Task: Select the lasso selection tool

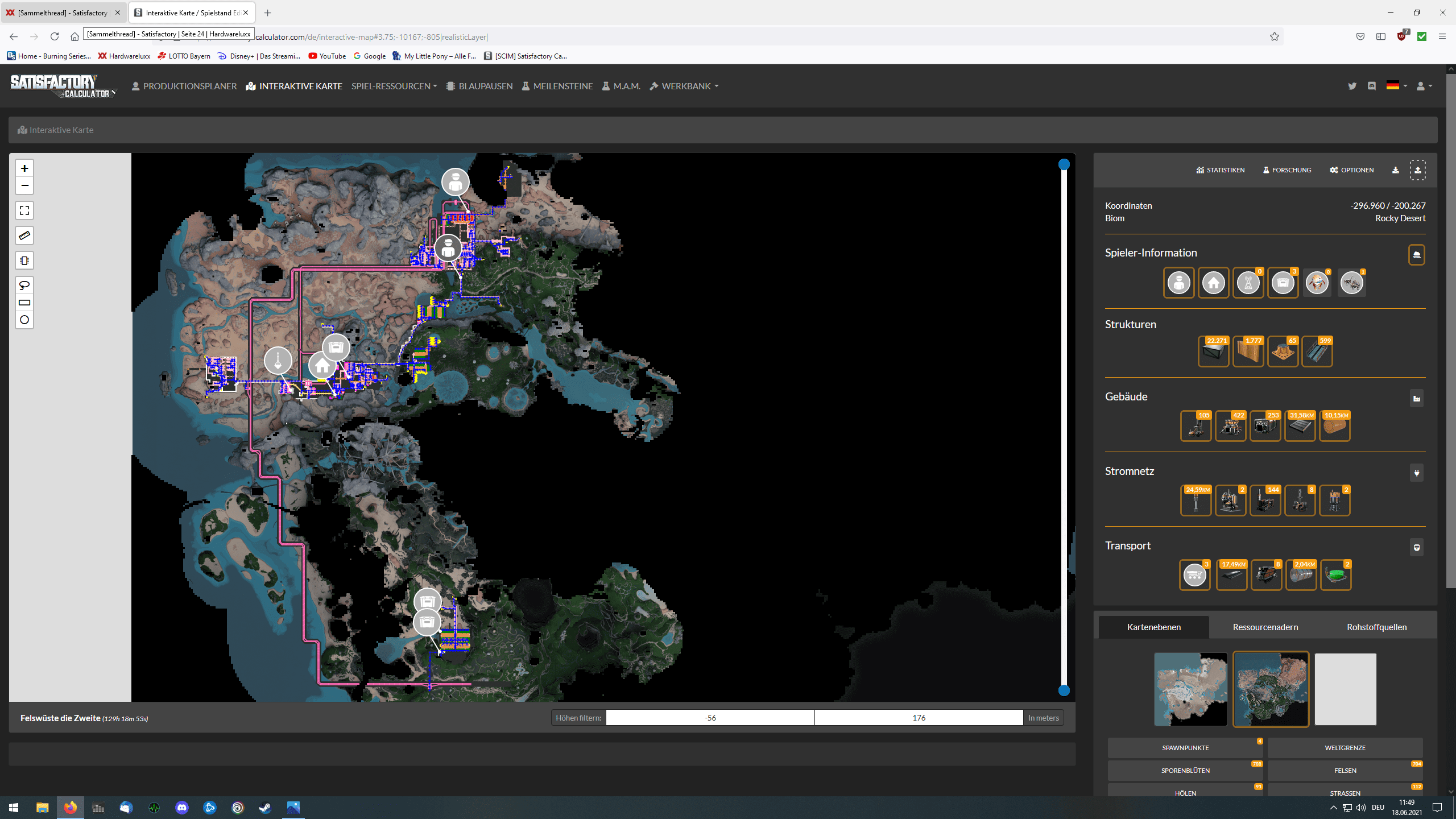Action: [x=24, y=285]
